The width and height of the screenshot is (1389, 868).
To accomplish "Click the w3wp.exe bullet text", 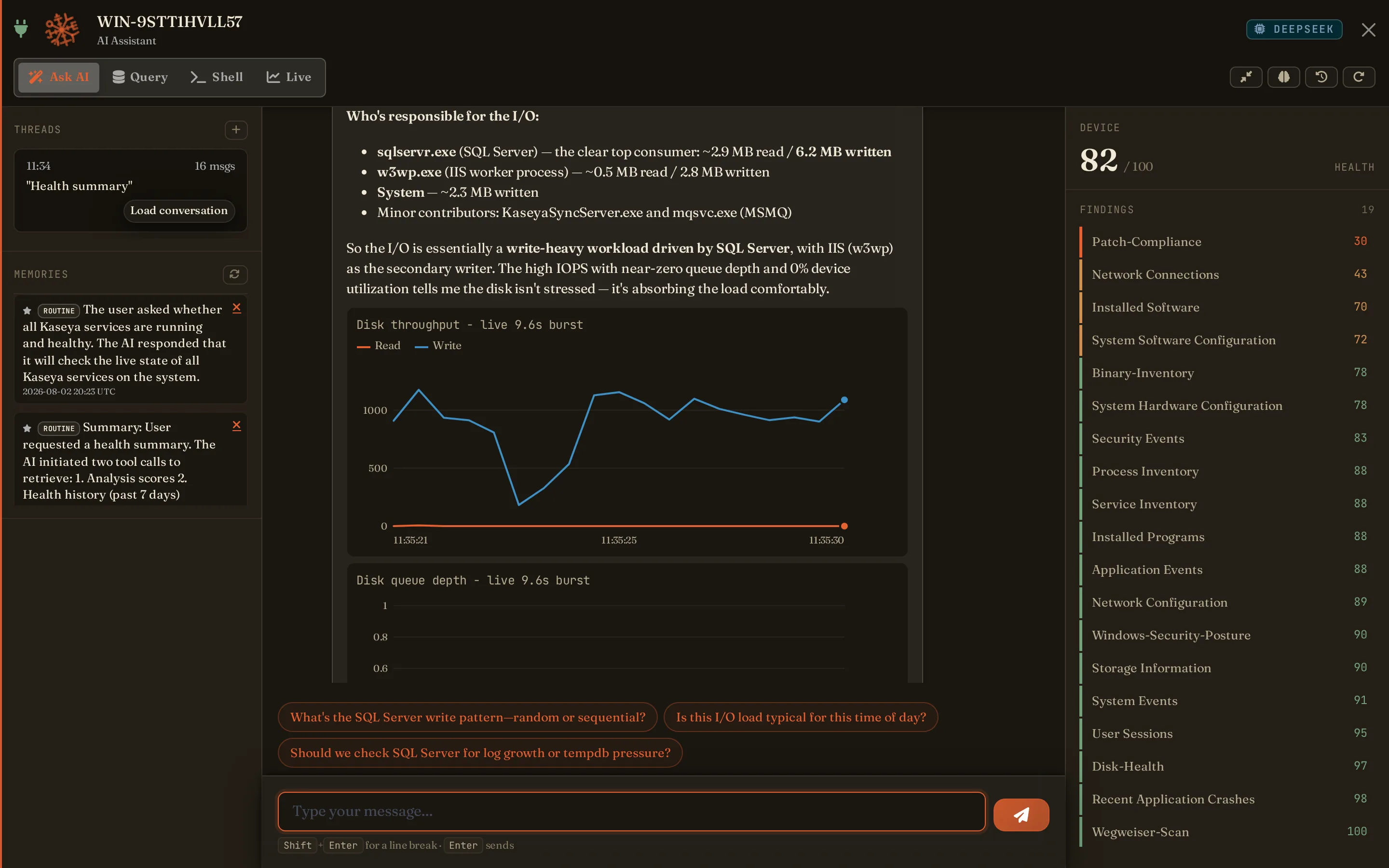I will (573, 172).
